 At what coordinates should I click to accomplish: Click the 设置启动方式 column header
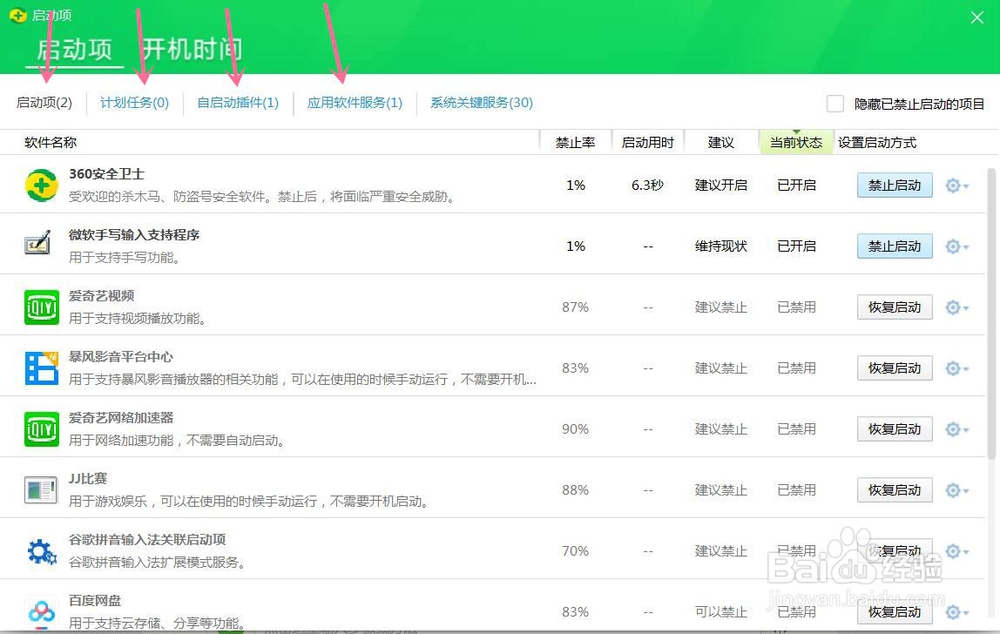point(877,143)
